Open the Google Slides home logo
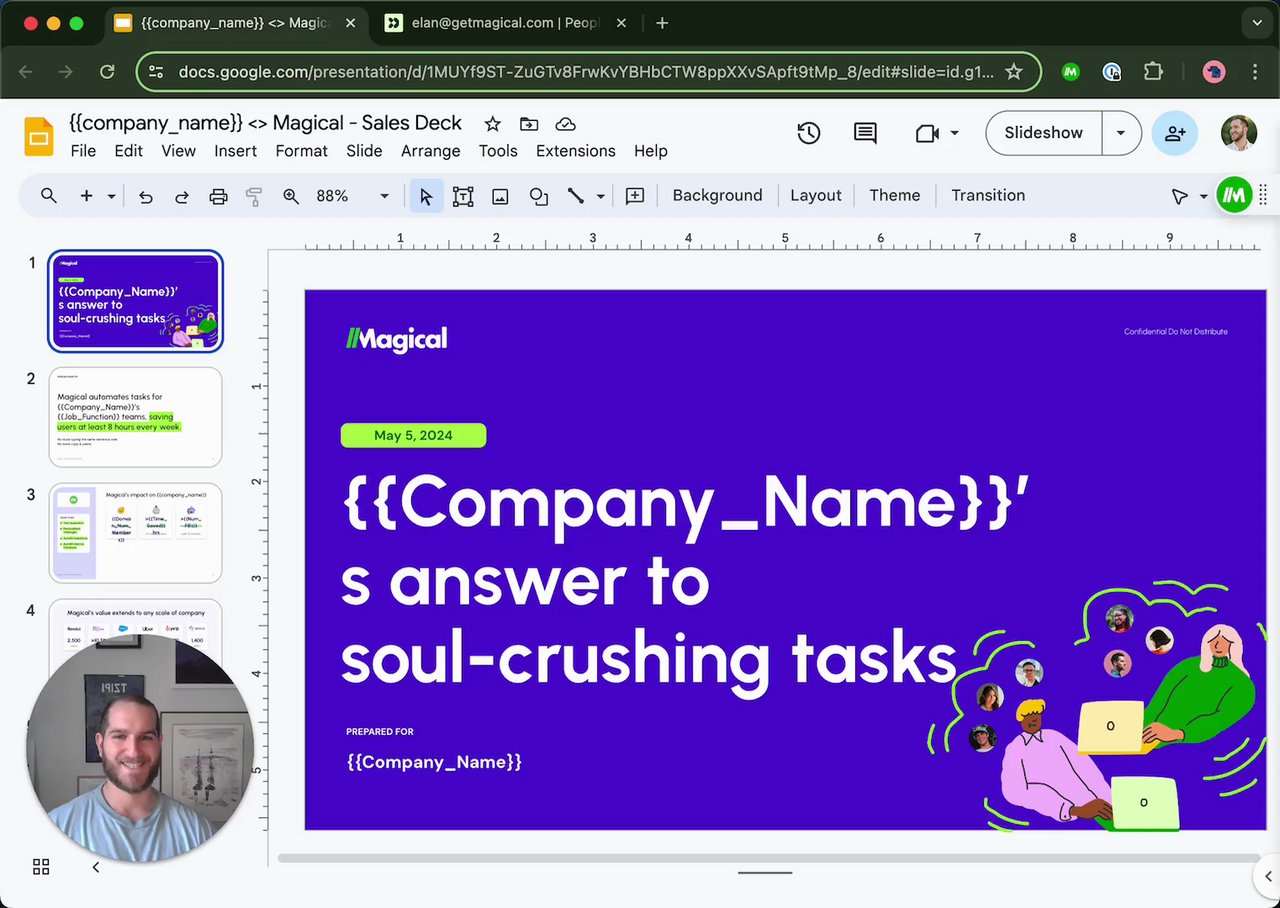 click(39, 136)
